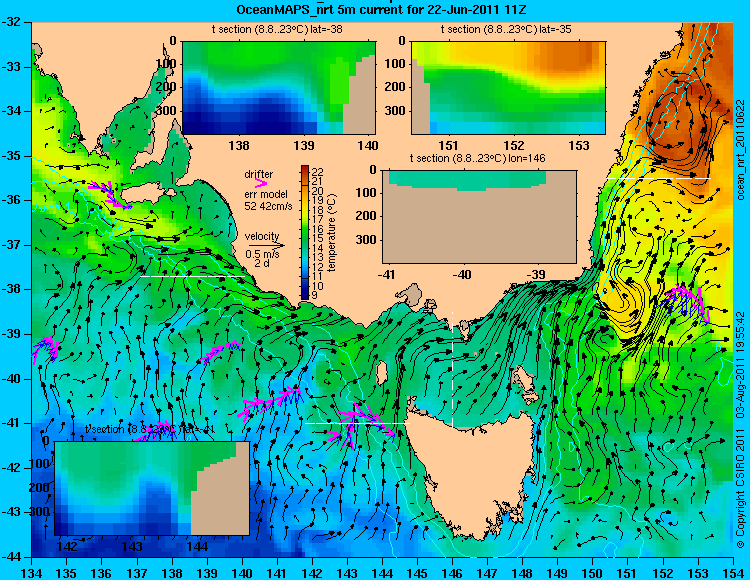Click the "t section (8.8..23°C) lat=-38" heading
The width and height of the screenshot is (750, 580).
277,30
